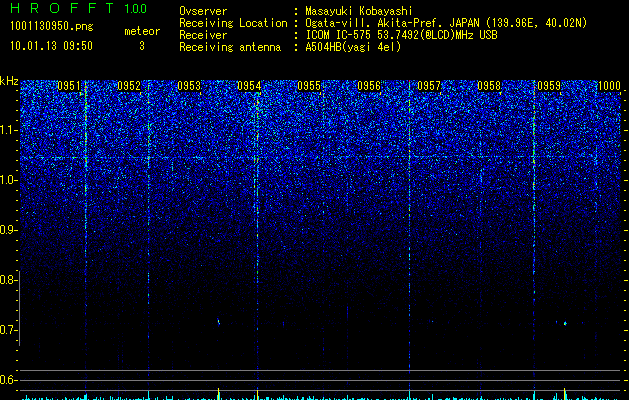The height and width of the screenshot is (400, 629).
Task: Select the observer name Masayuki Kobayashi
Action: point(359,11)
